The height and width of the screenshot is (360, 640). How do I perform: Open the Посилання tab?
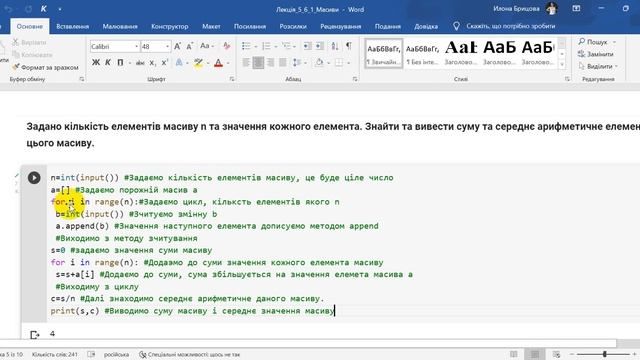[x=250, y=26]
